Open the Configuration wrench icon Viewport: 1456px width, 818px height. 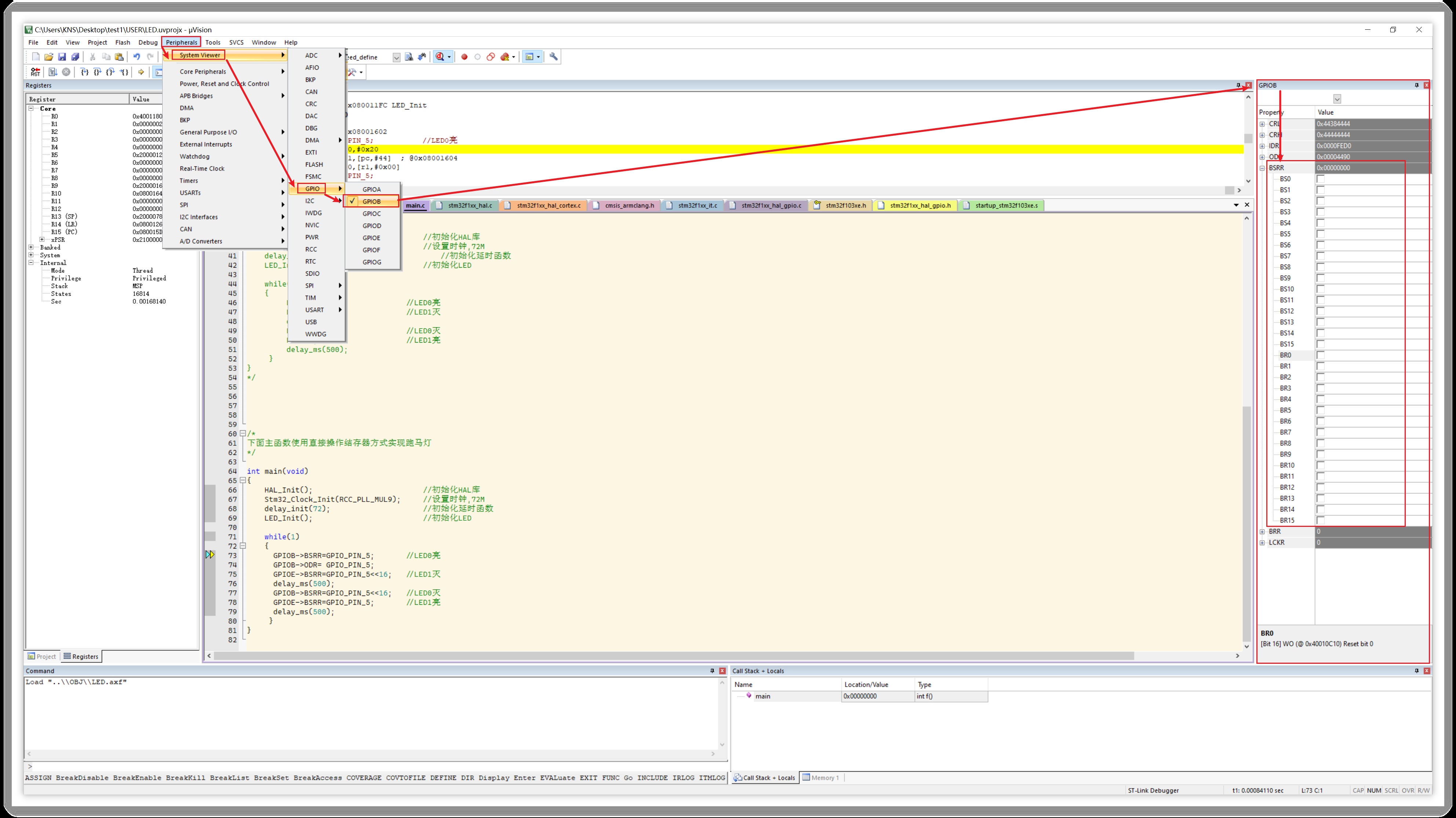click(553, 57)
